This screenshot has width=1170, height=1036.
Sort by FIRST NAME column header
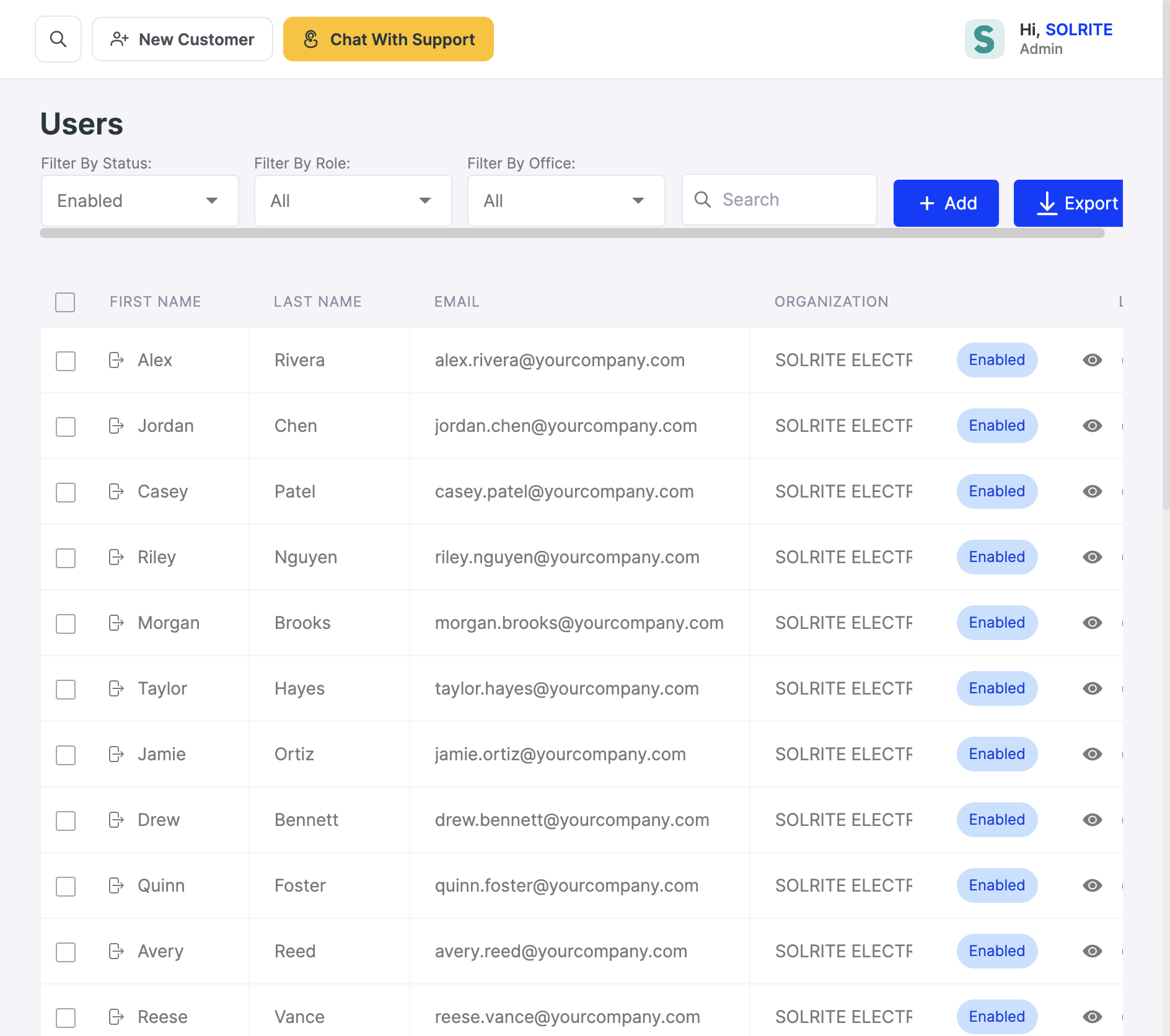pyautogui.click(x=156, y=302)
